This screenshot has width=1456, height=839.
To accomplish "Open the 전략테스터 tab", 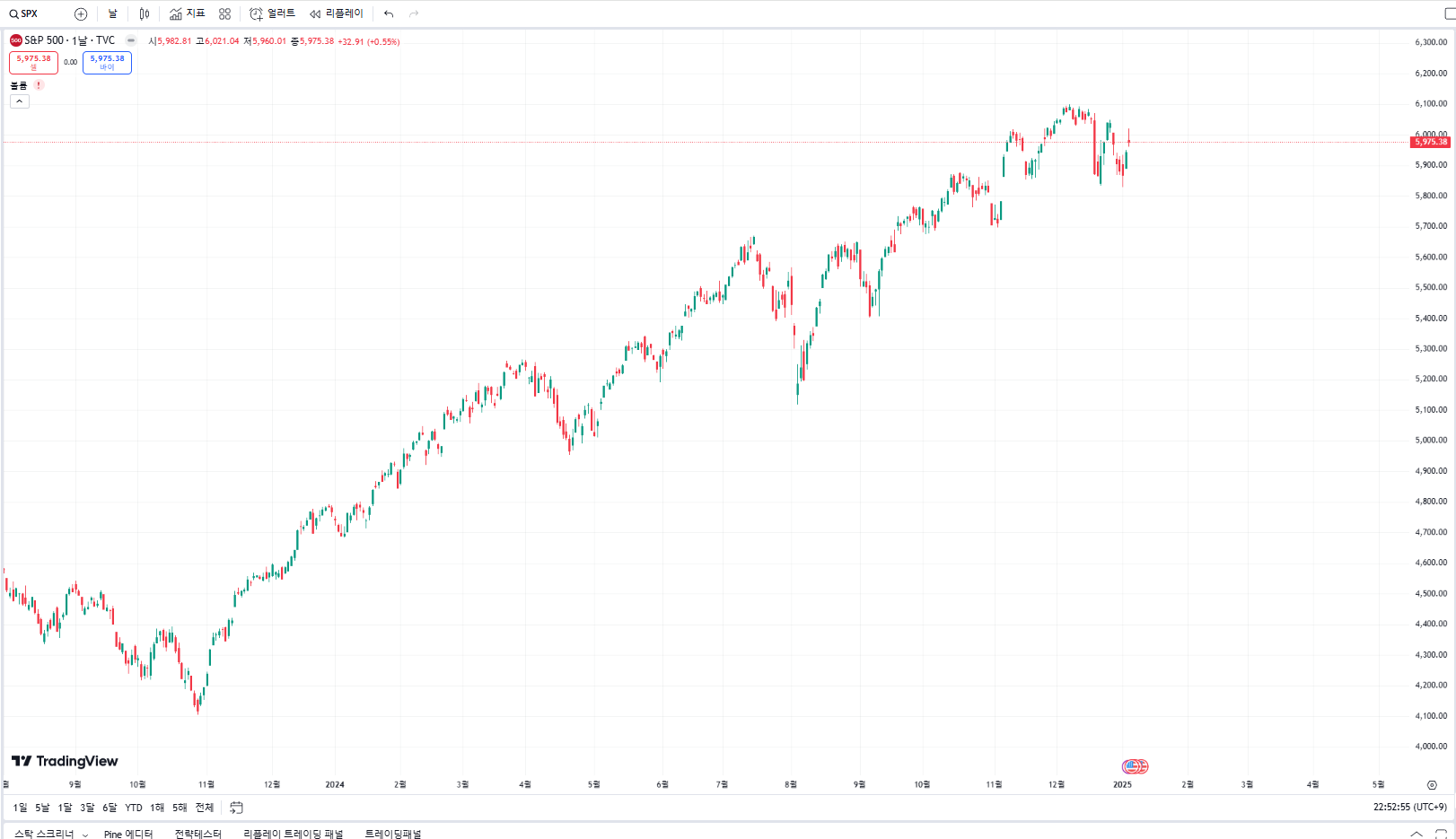I will tap(197, 834).
